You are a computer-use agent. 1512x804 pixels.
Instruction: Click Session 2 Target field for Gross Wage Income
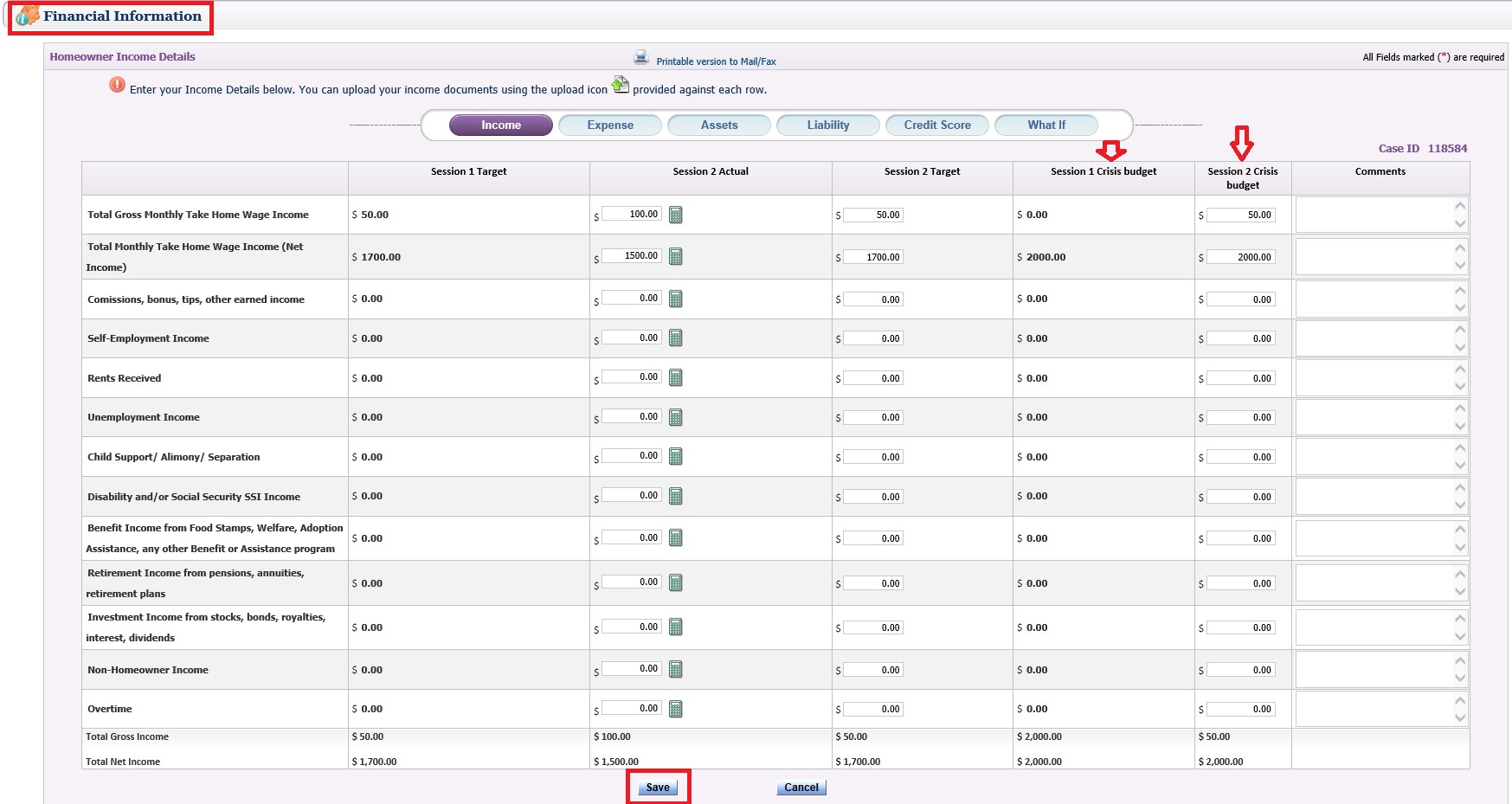click(x=873, y=215)
